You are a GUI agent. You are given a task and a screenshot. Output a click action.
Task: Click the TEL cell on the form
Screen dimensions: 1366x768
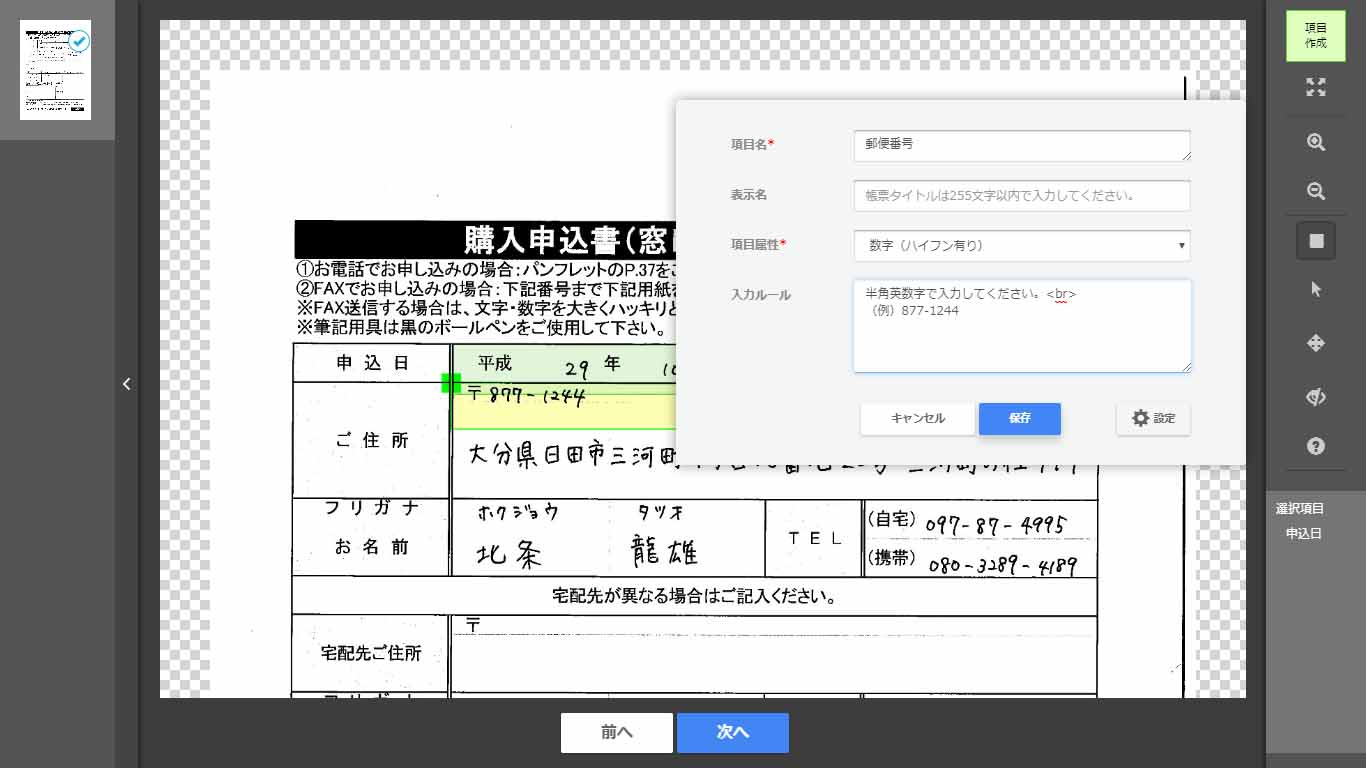[x=814, y=538]
